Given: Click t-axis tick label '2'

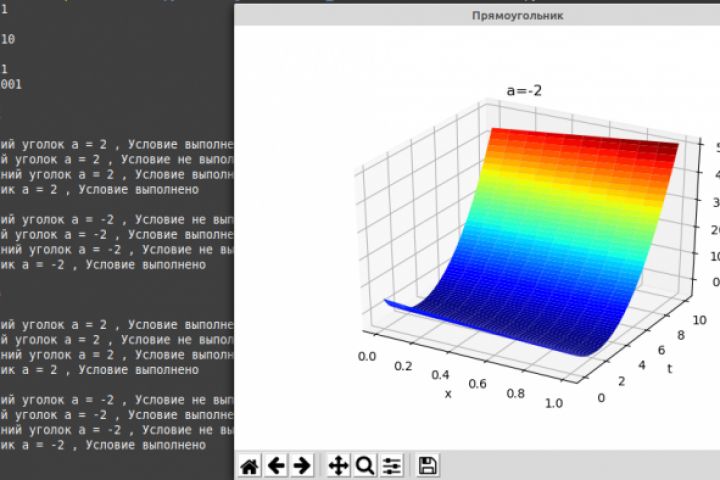Looking at the screenshot, I should pos(621,381).
